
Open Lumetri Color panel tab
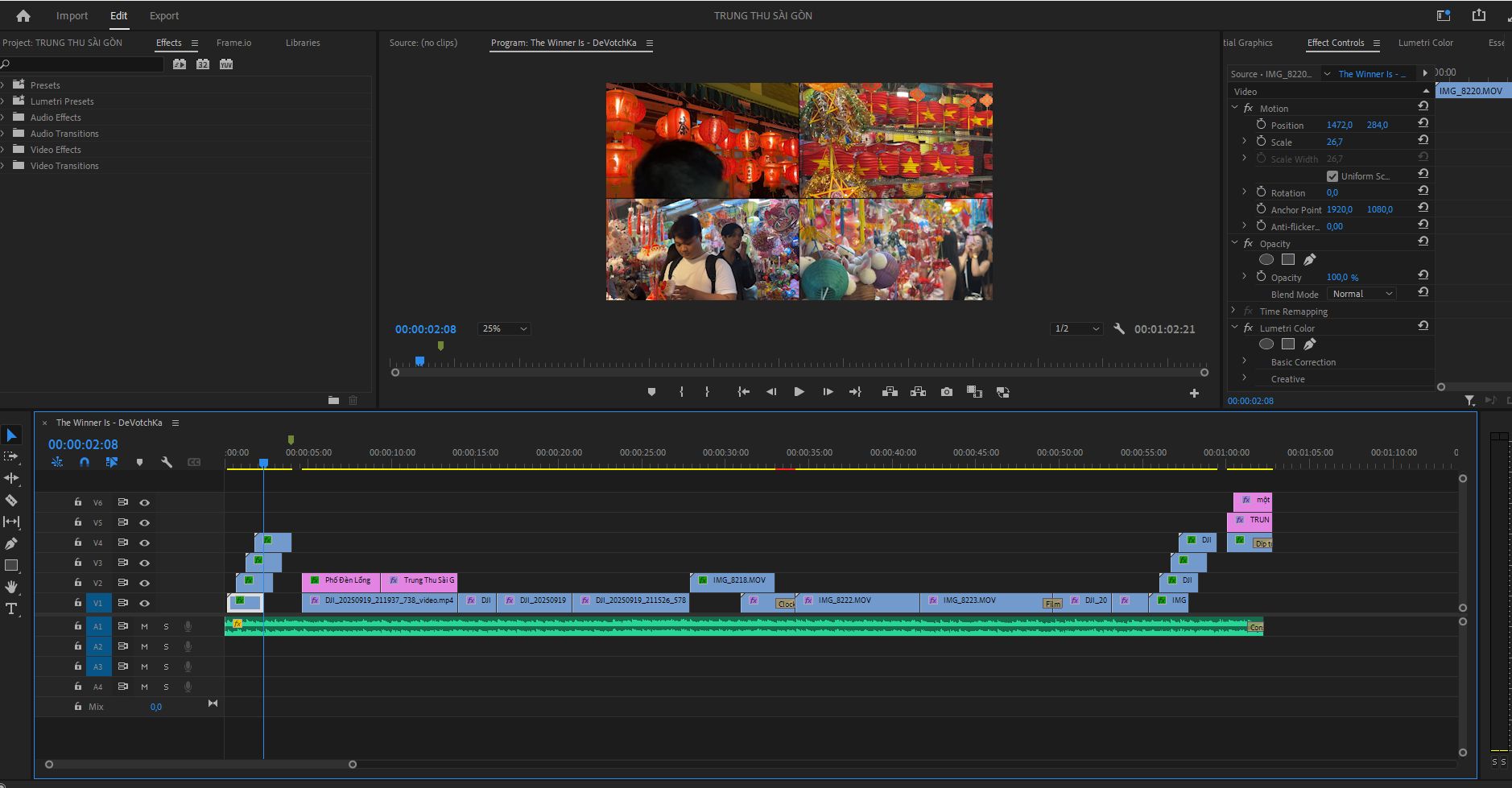click(x=1426, y=43)
